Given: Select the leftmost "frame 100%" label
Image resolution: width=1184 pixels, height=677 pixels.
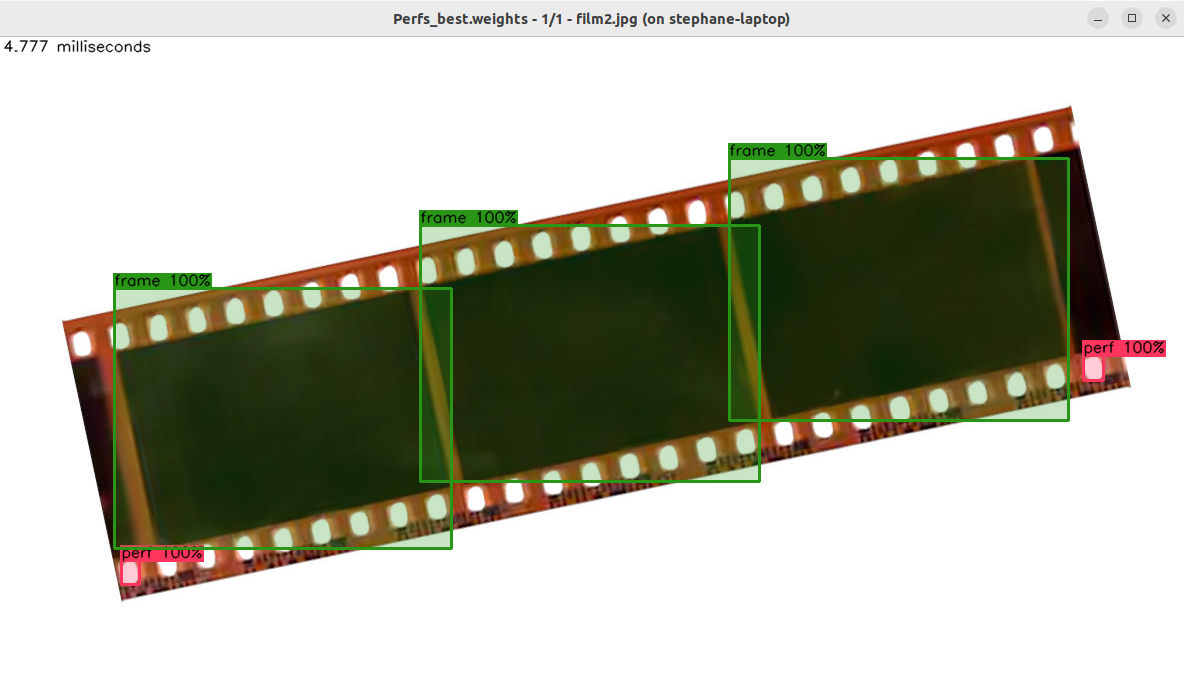Looking at the screenshot, I should coord(163,281).
